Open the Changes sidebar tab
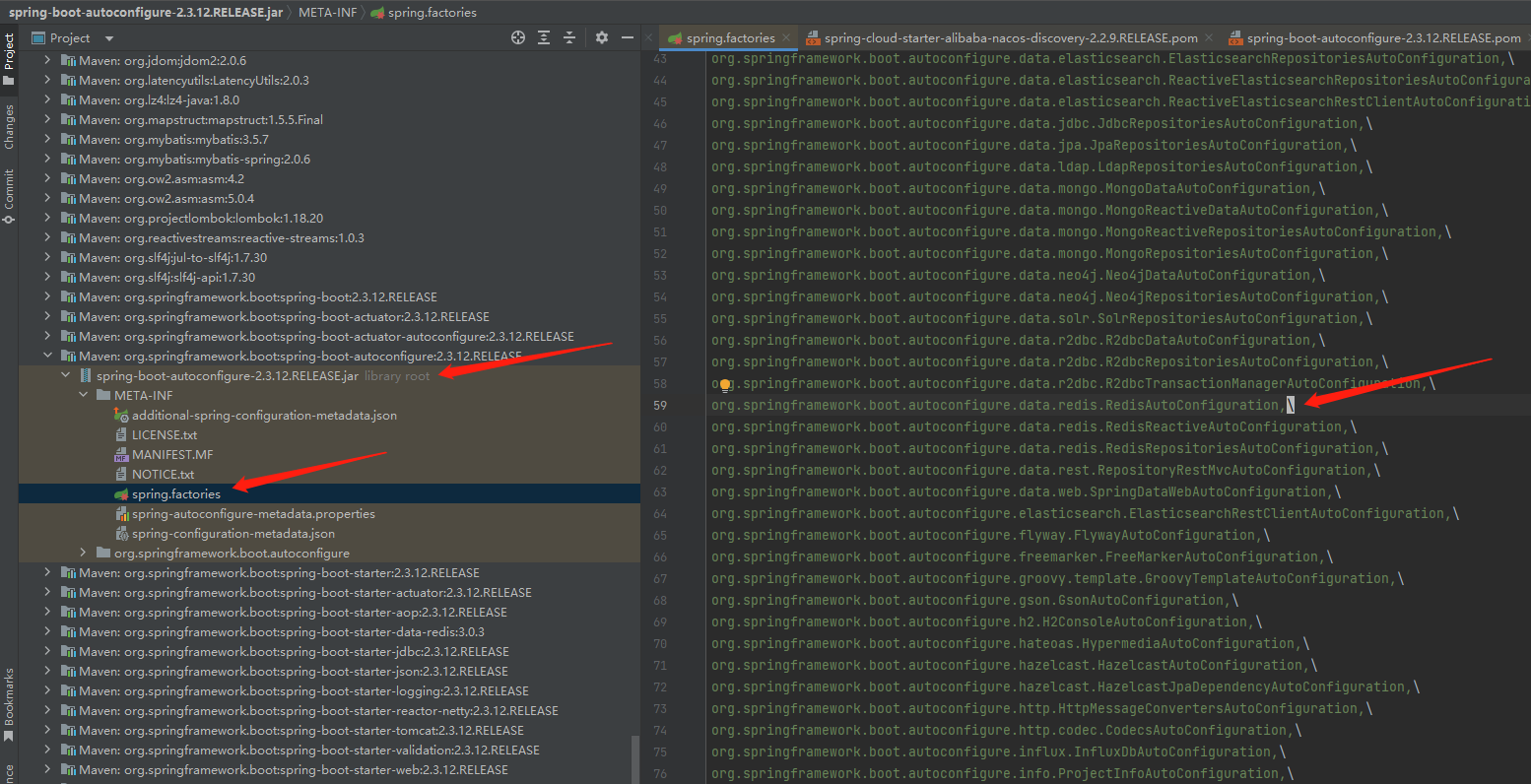 pos(9,126)
